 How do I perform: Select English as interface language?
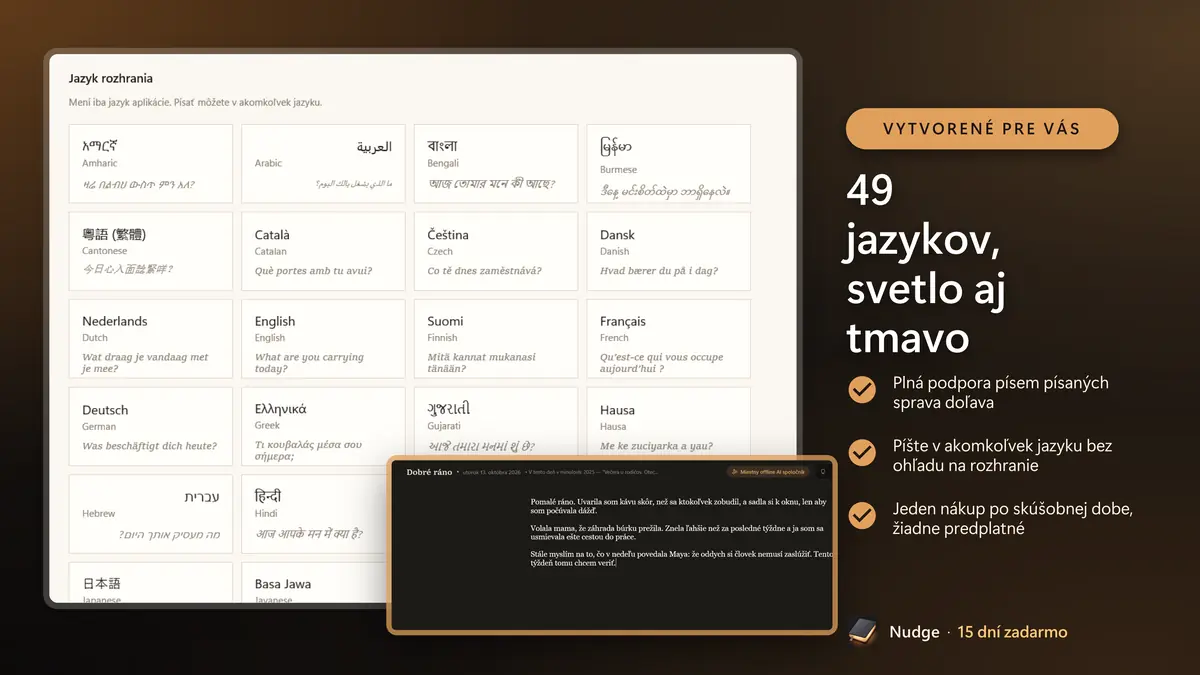(323, 339)
